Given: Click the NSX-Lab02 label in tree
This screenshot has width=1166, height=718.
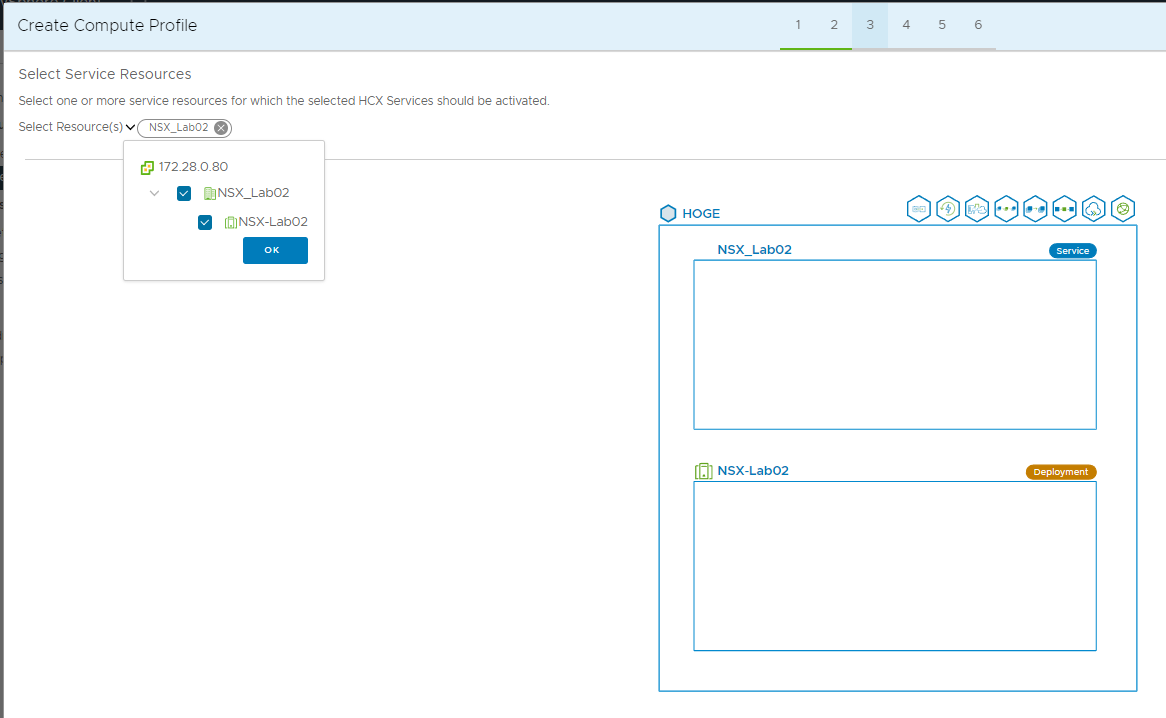Looking at the screenshot, I should [x=273, y=221].
